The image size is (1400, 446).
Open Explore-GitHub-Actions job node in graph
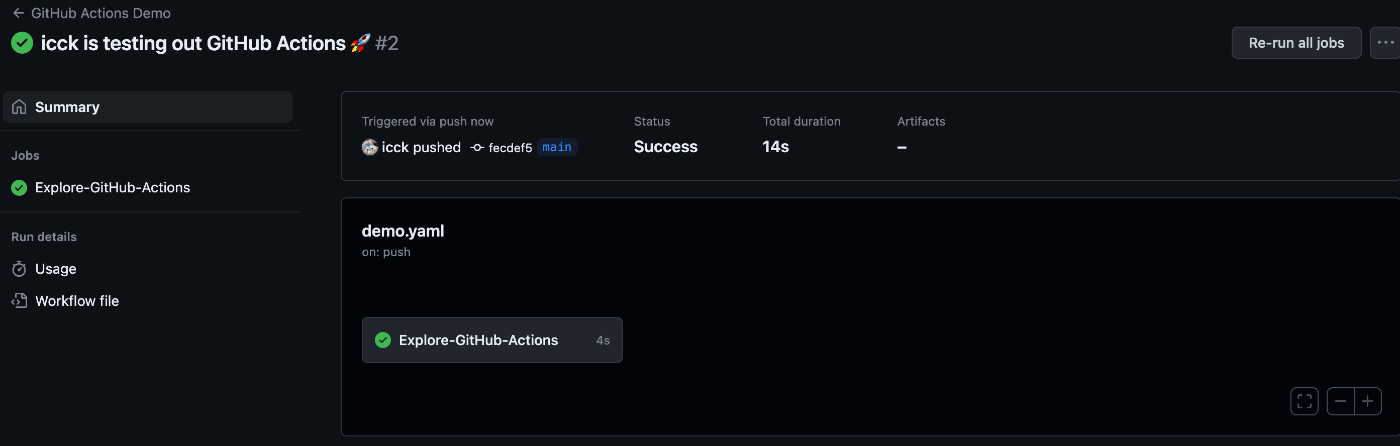click(x=492, y=340)
